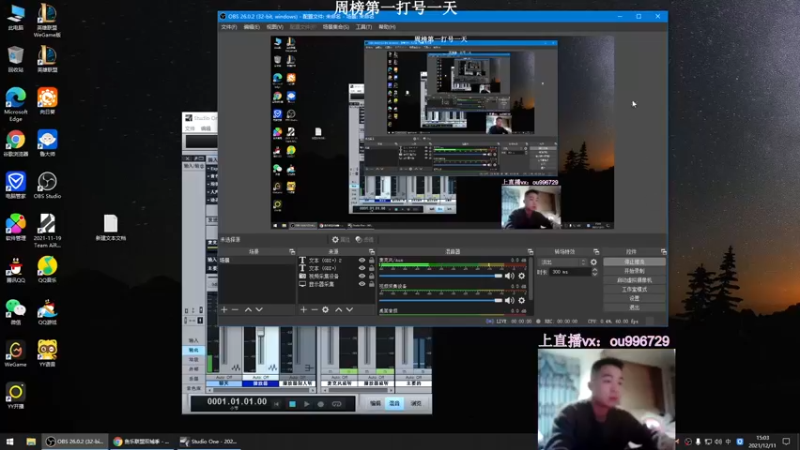Click the record button in Studio One transport
The height and width of the screenshot is (450, 800).
tap(321, 404)
